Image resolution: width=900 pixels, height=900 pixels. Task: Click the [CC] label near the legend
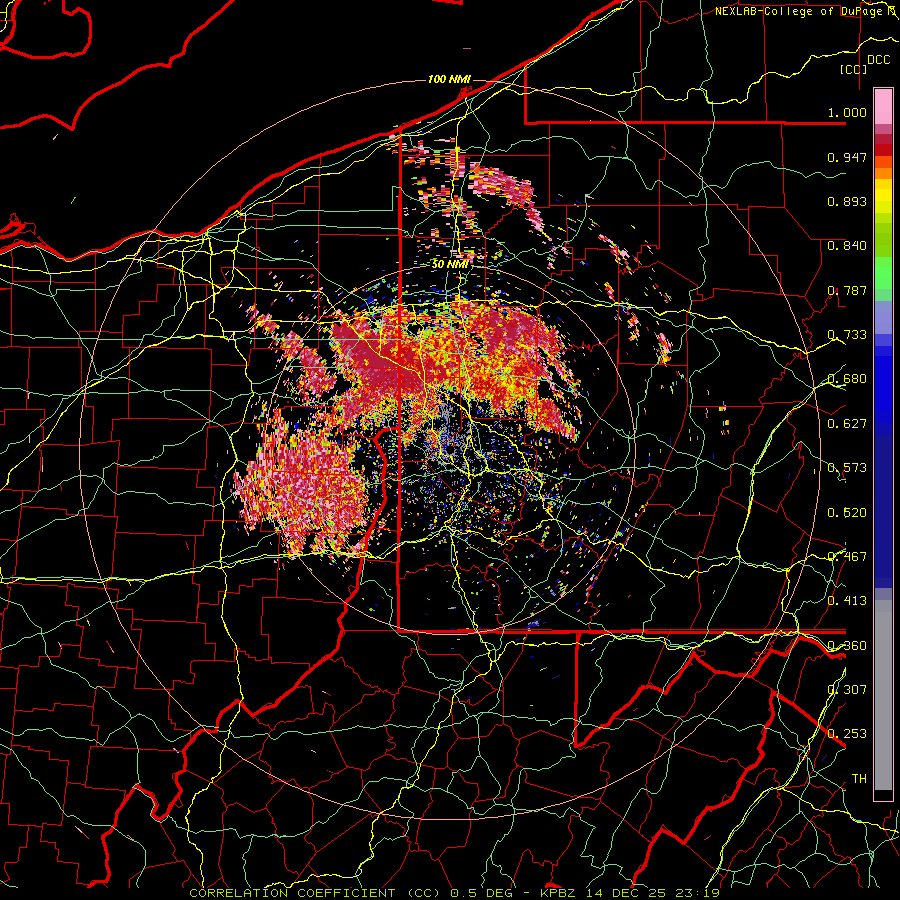click(853, 69)
